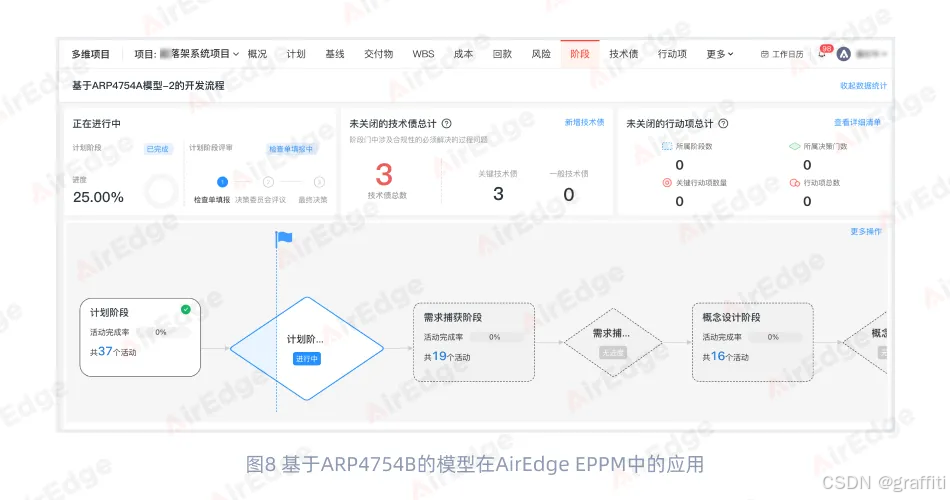Click the blue flag timeline marker
Screen dimensions: 950x500
point(284,238)
